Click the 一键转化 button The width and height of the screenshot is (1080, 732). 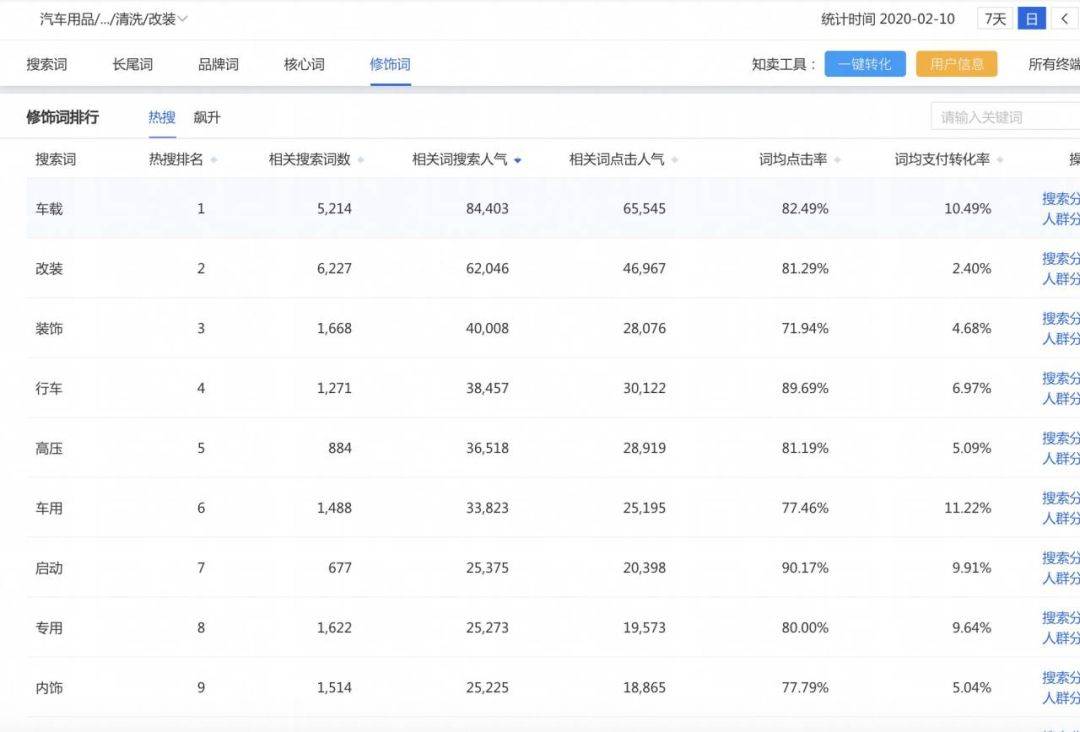[x=865, y=64]
